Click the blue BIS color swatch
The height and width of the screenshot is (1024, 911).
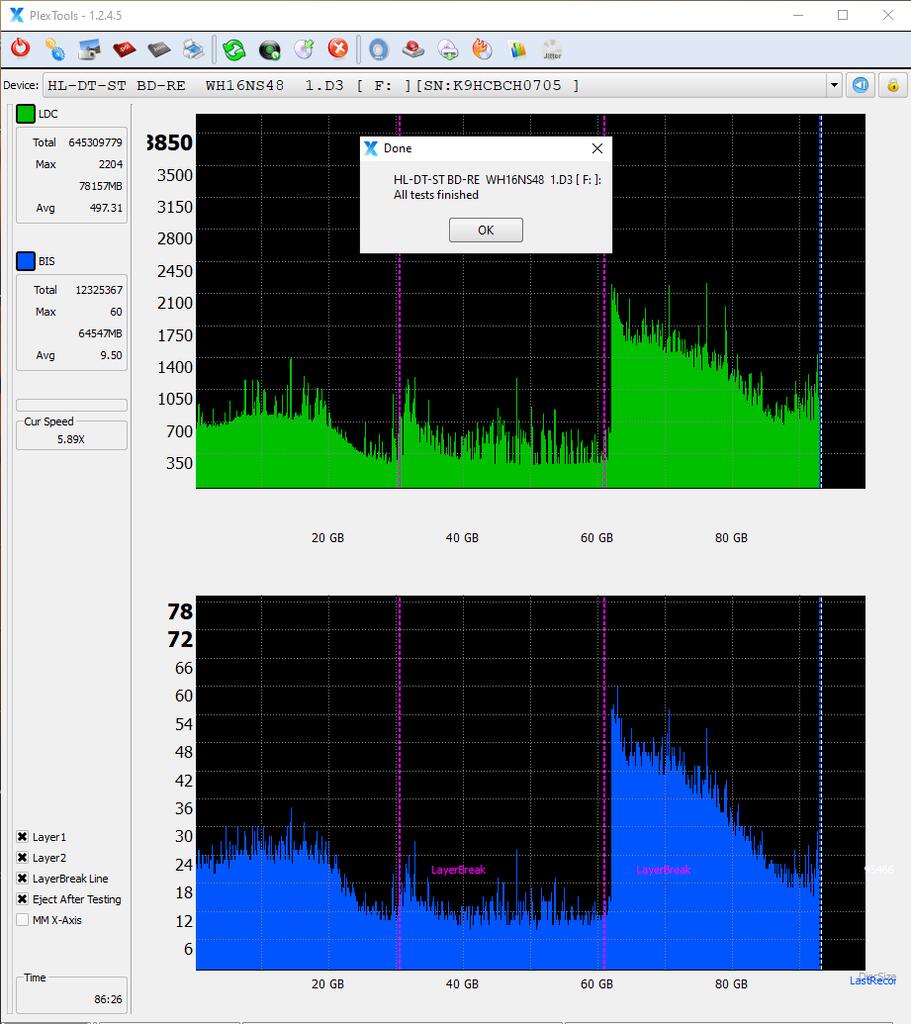pos(25,261)
